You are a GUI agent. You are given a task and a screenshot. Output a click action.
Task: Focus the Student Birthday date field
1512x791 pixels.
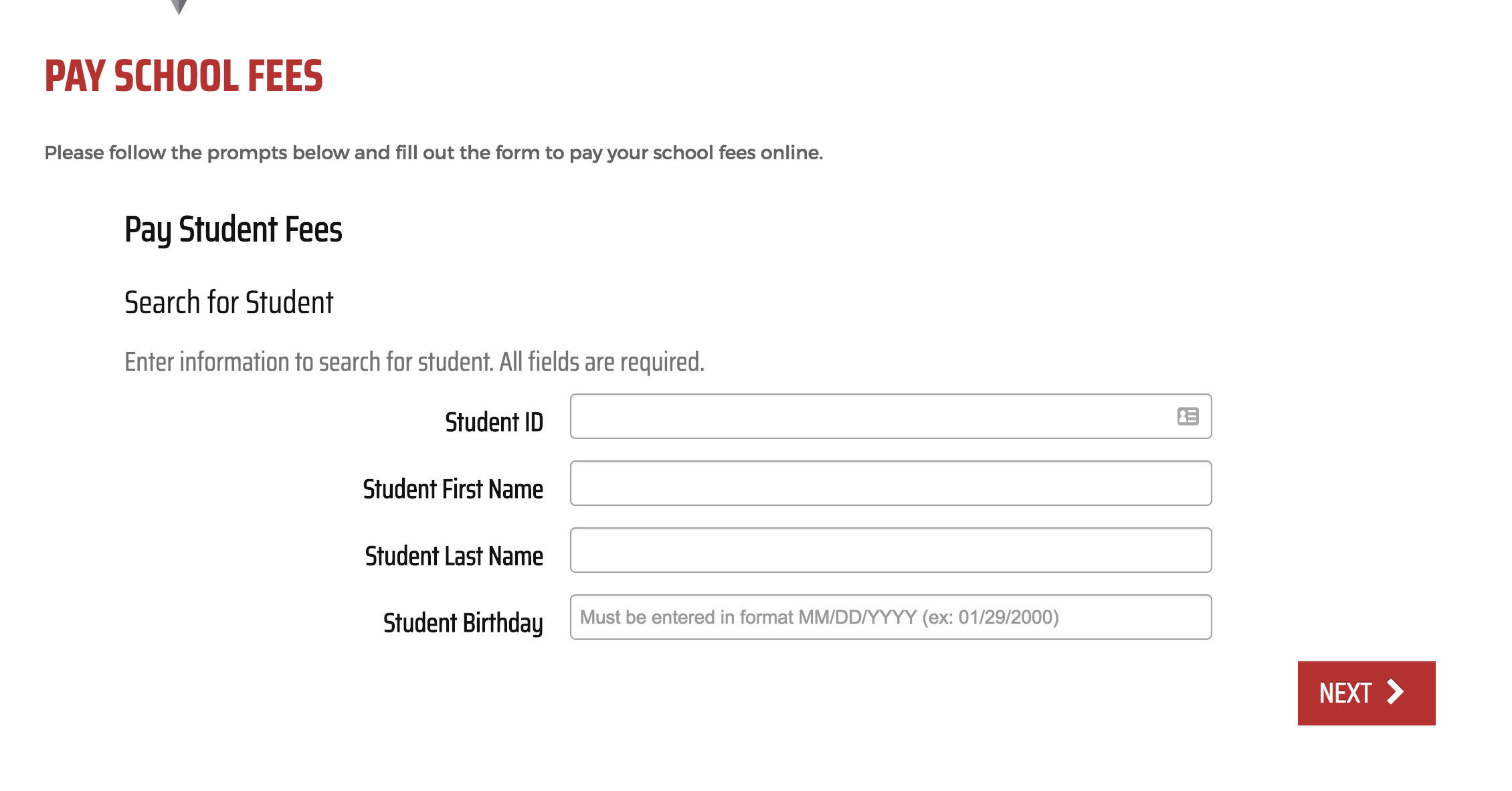point(890,617)
